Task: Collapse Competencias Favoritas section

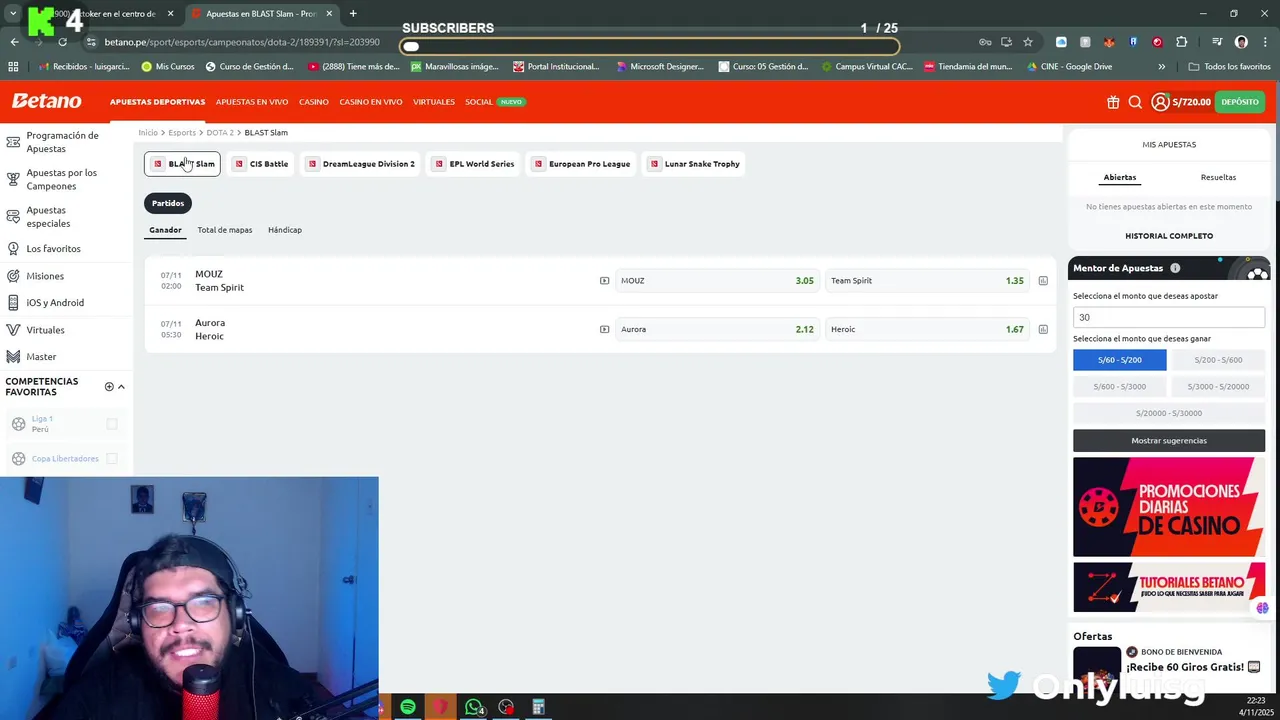Action: [121, 386]
